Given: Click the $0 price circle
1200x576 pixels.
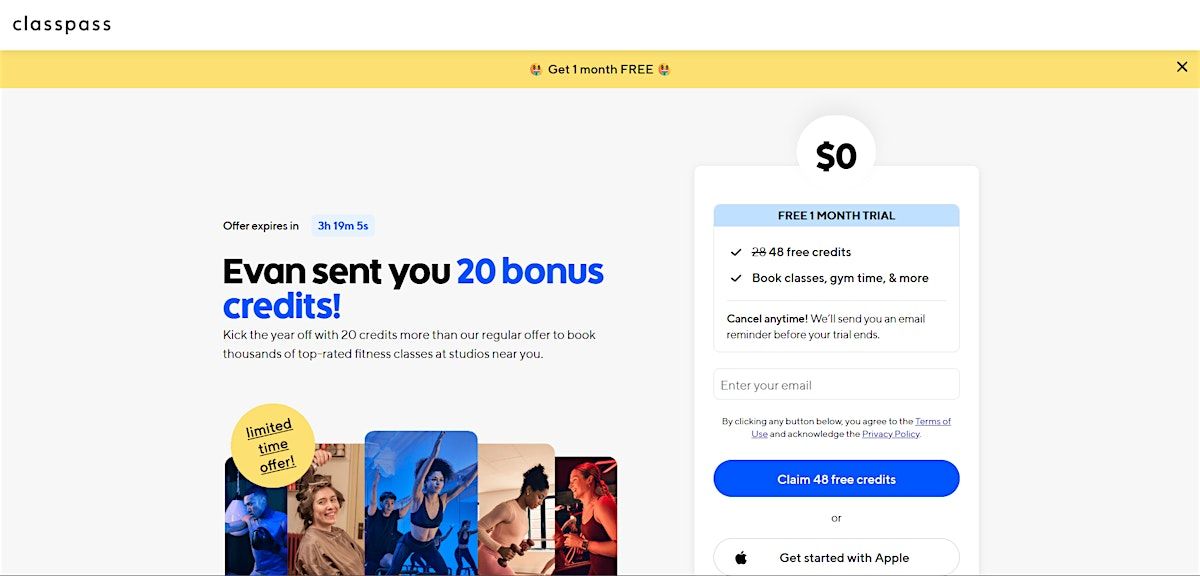Looking at the screenshot, I should click(x=836, y=155).
